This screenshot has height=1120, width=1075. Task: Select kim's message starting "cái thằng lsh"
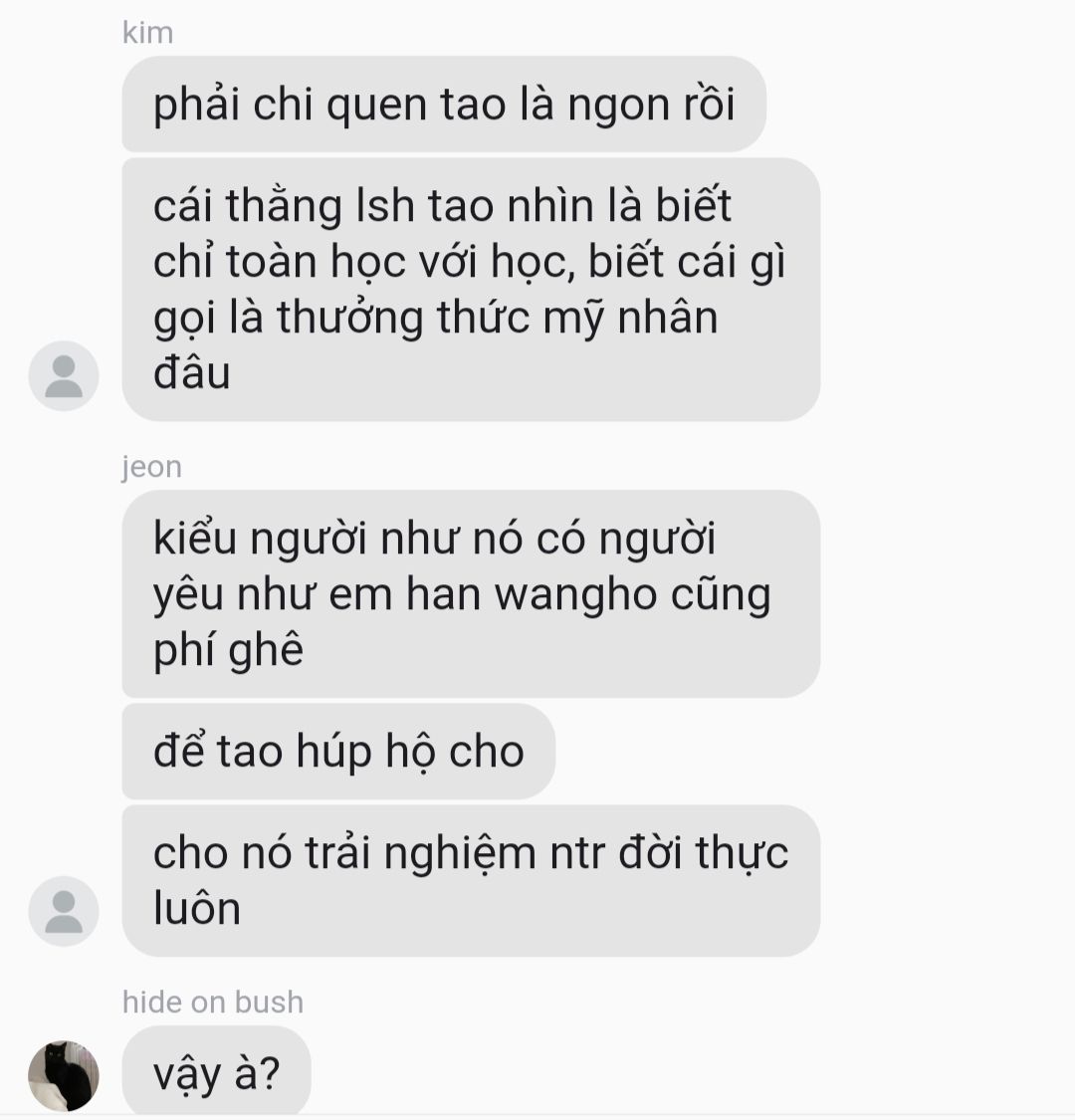pos(471,290)
